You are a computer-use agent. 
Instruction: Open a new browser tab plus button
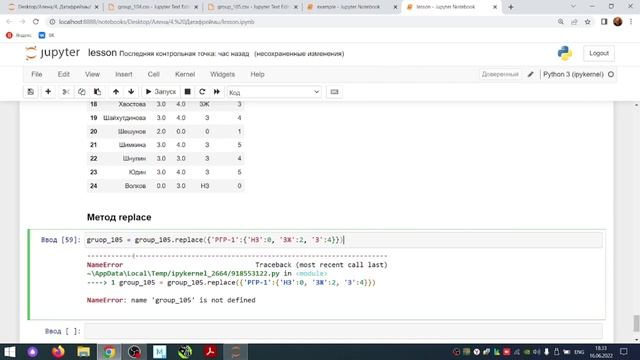point(511,7)
